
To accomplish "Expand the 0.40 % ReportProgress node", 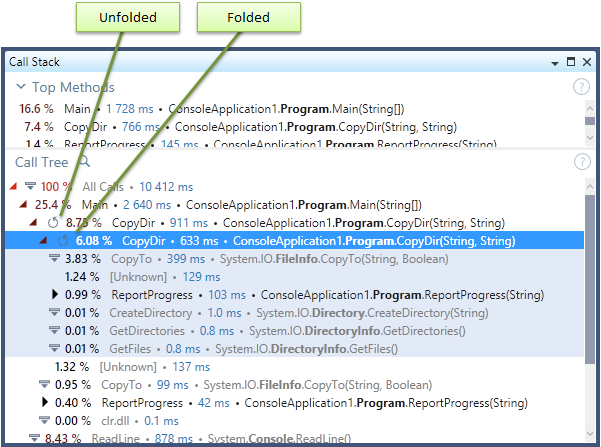I will 45,402.
